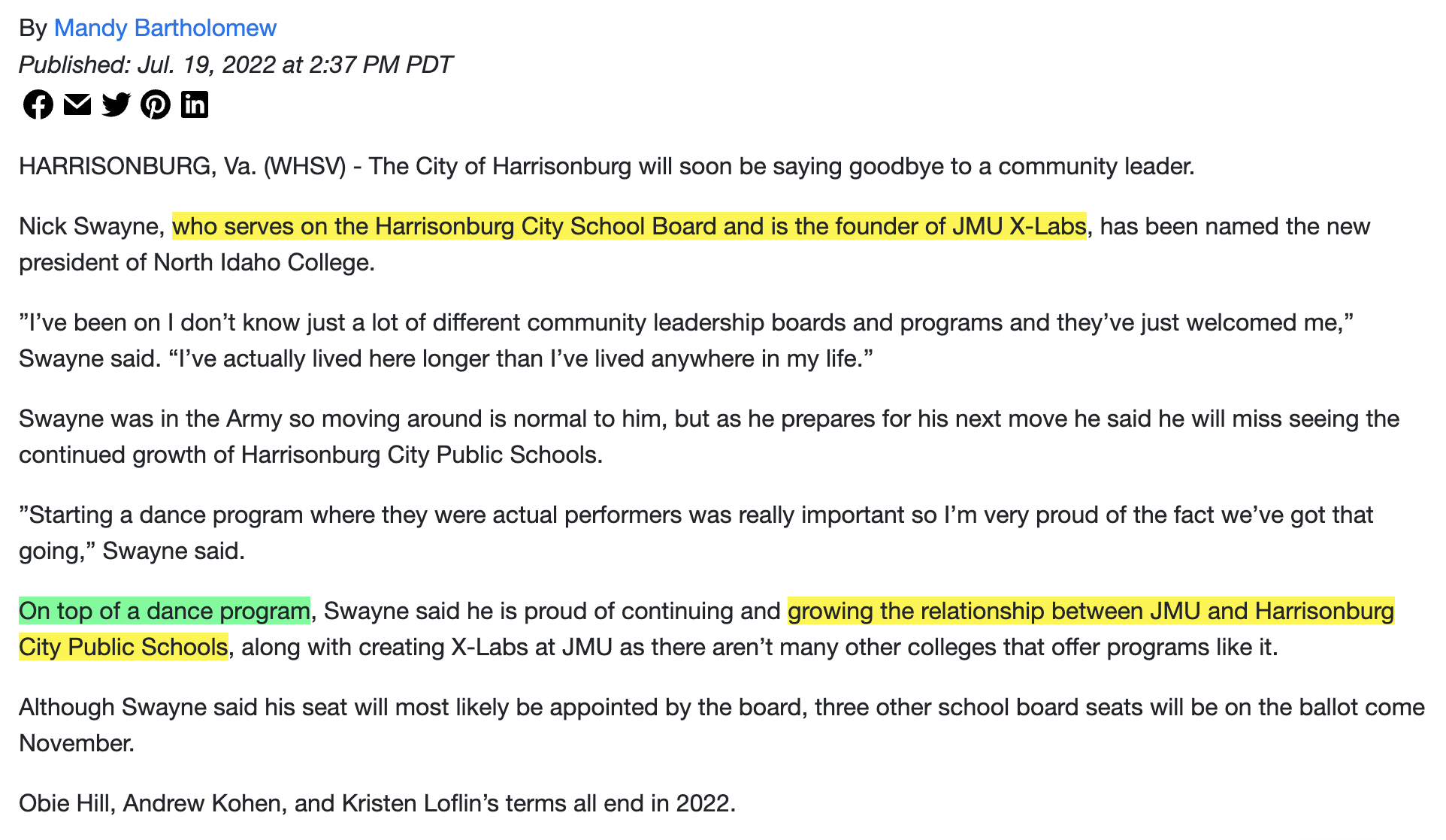
Task: Click the quote about starting a dance program
Action: click(x=696, y=533)
